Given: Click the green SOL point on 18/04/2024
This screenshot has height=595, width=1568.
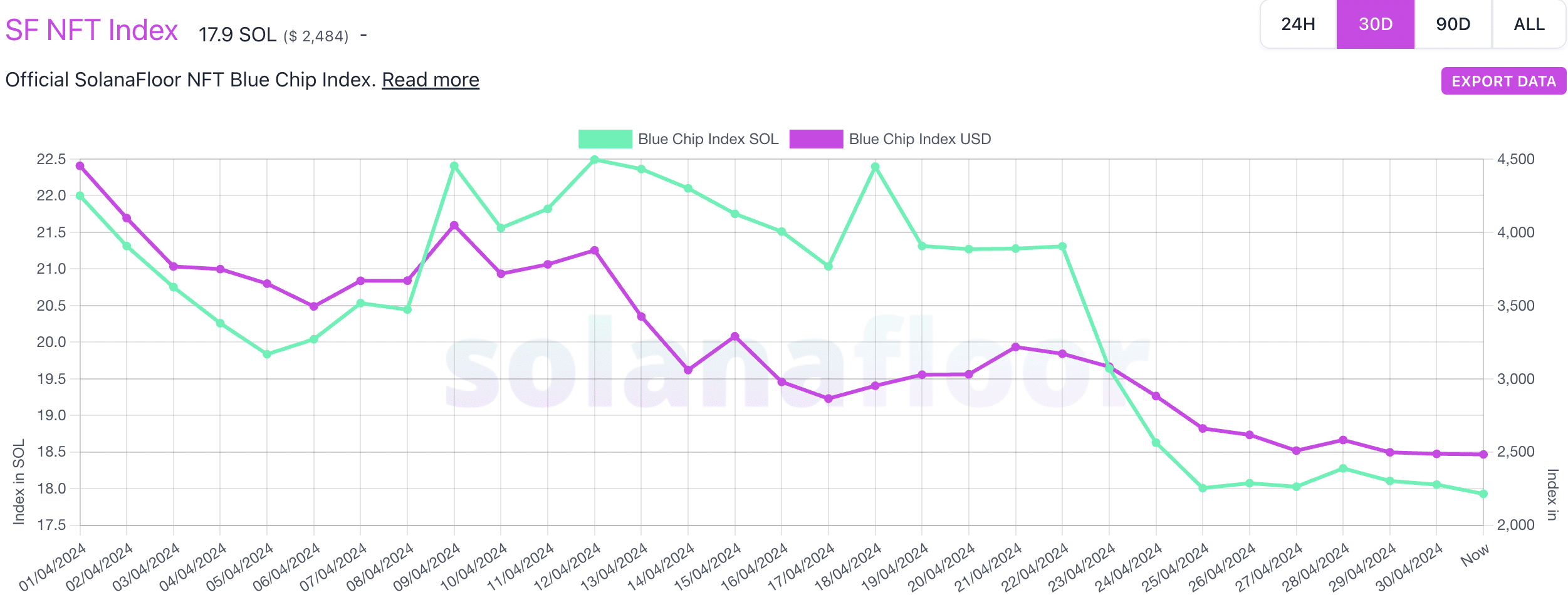Looking at the screenshot, I should [875, 167].
